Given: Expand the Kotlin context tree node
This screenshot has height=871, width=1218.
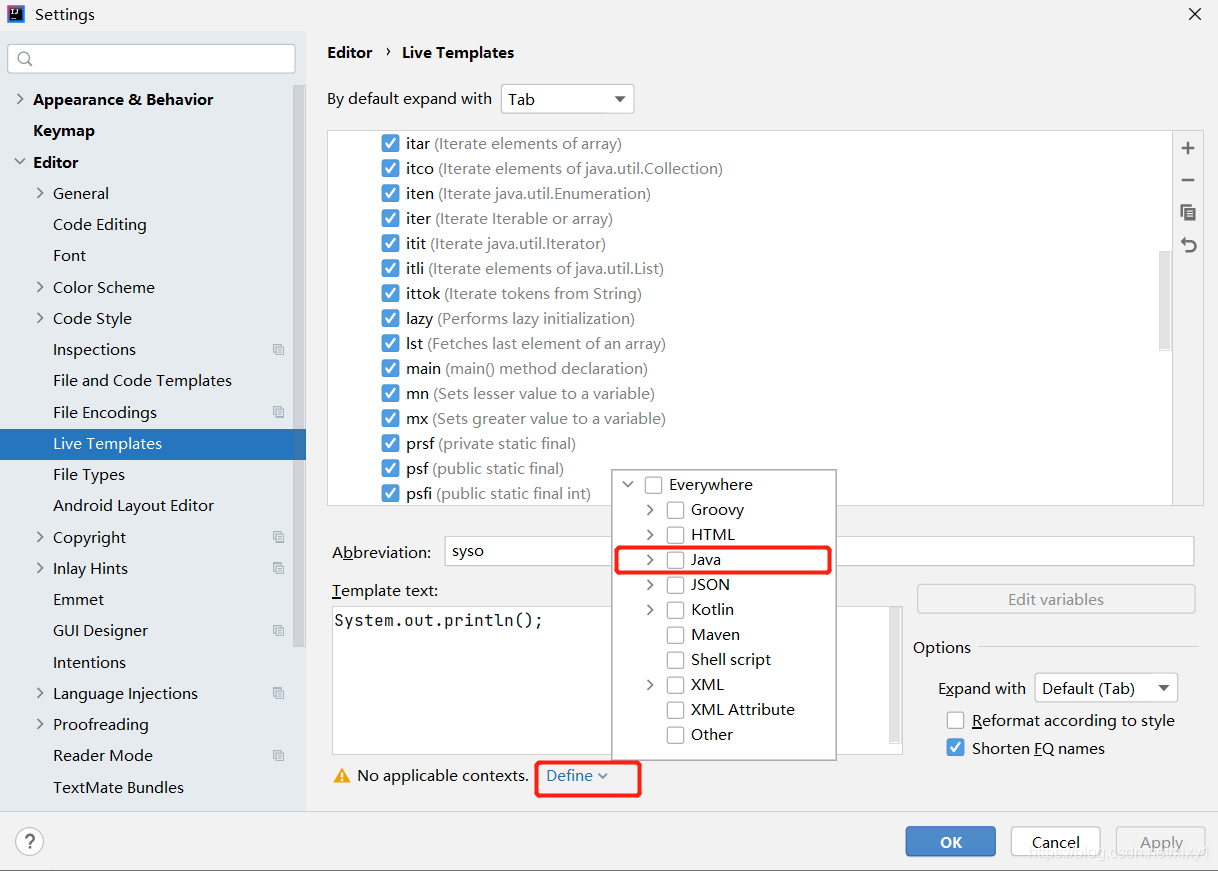Looking at the screenshot, I should pos(650,609).
